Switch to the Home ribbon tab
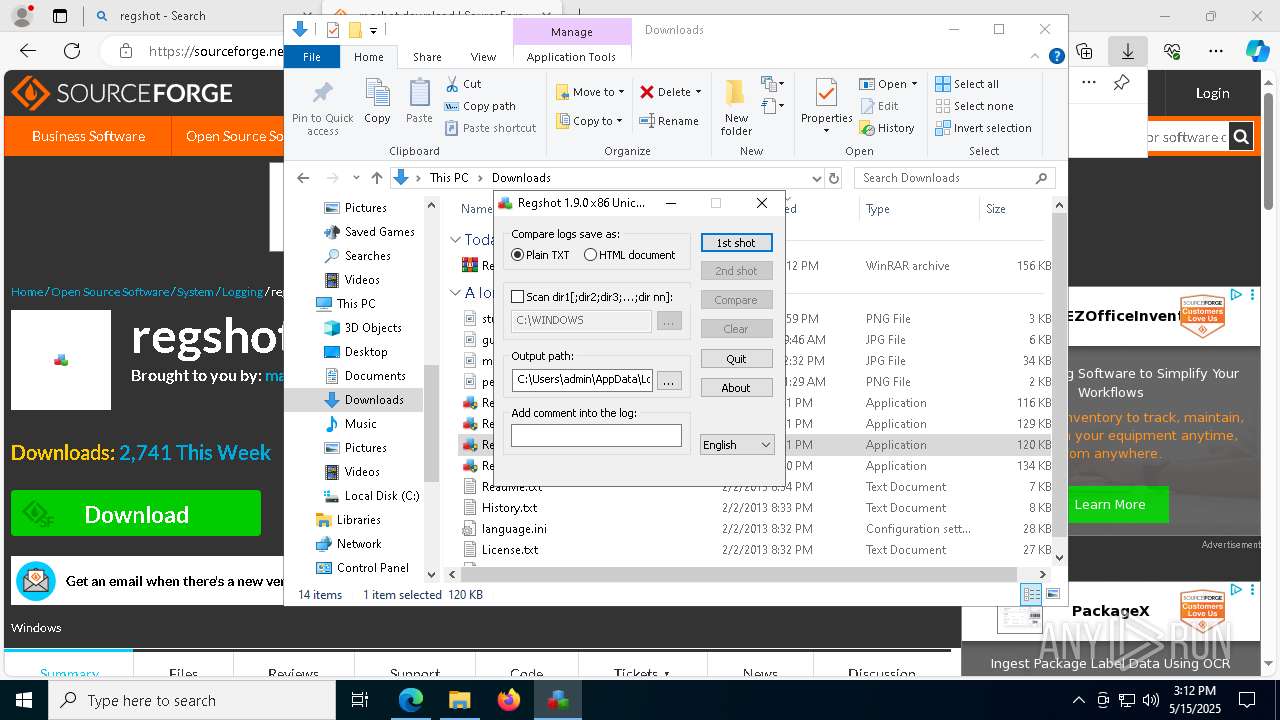 [368, 57]
